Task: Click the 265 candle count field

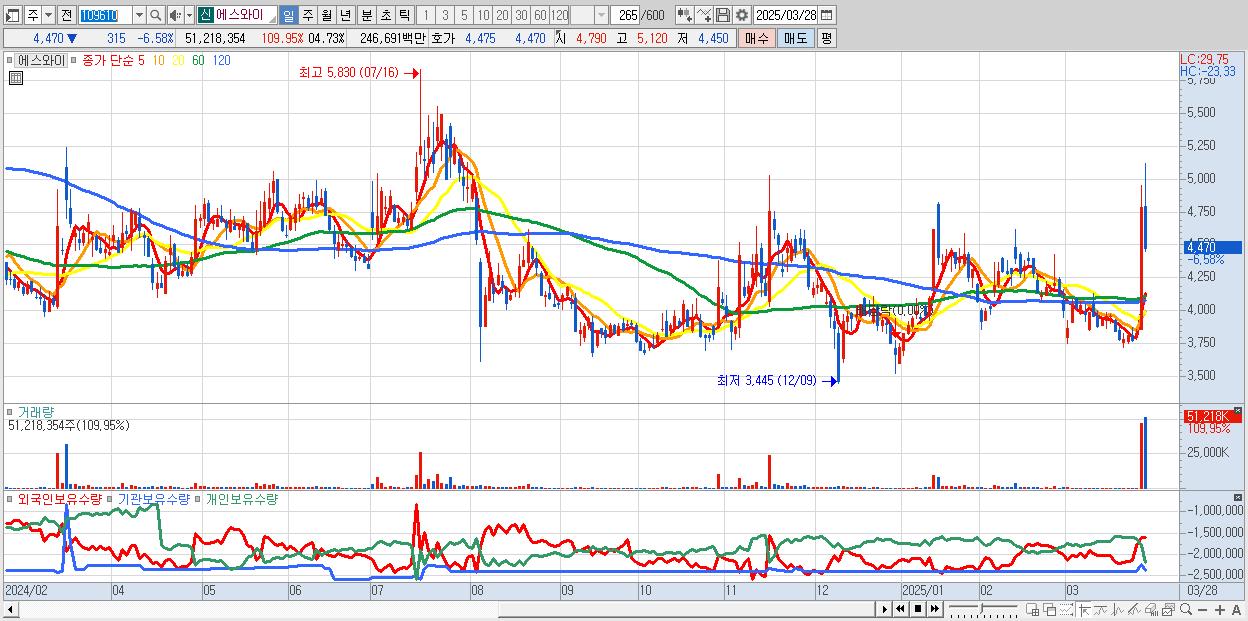Action: click(625, 15)
